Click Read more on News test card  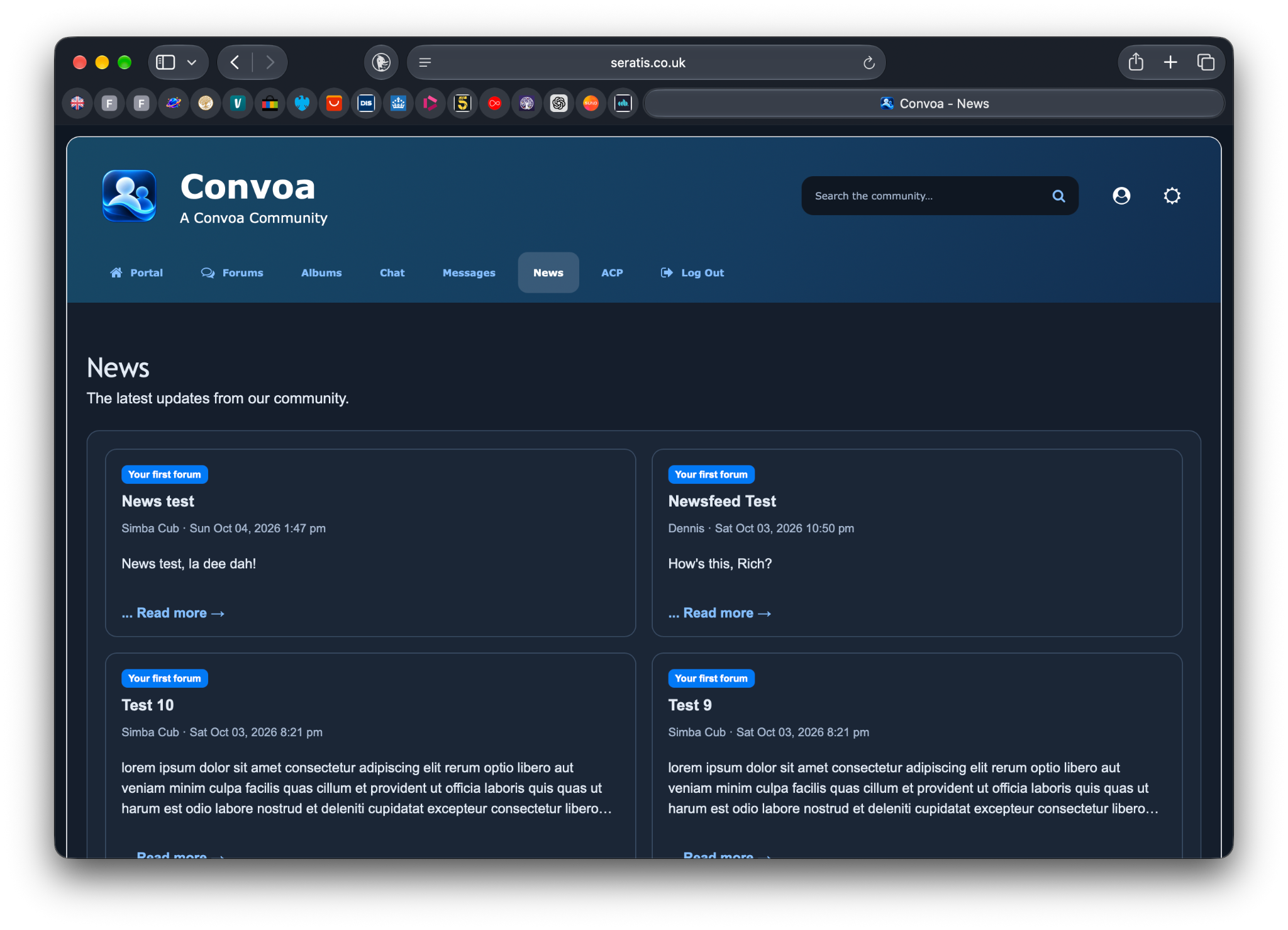pyautogui.click(x=173, y=613)
